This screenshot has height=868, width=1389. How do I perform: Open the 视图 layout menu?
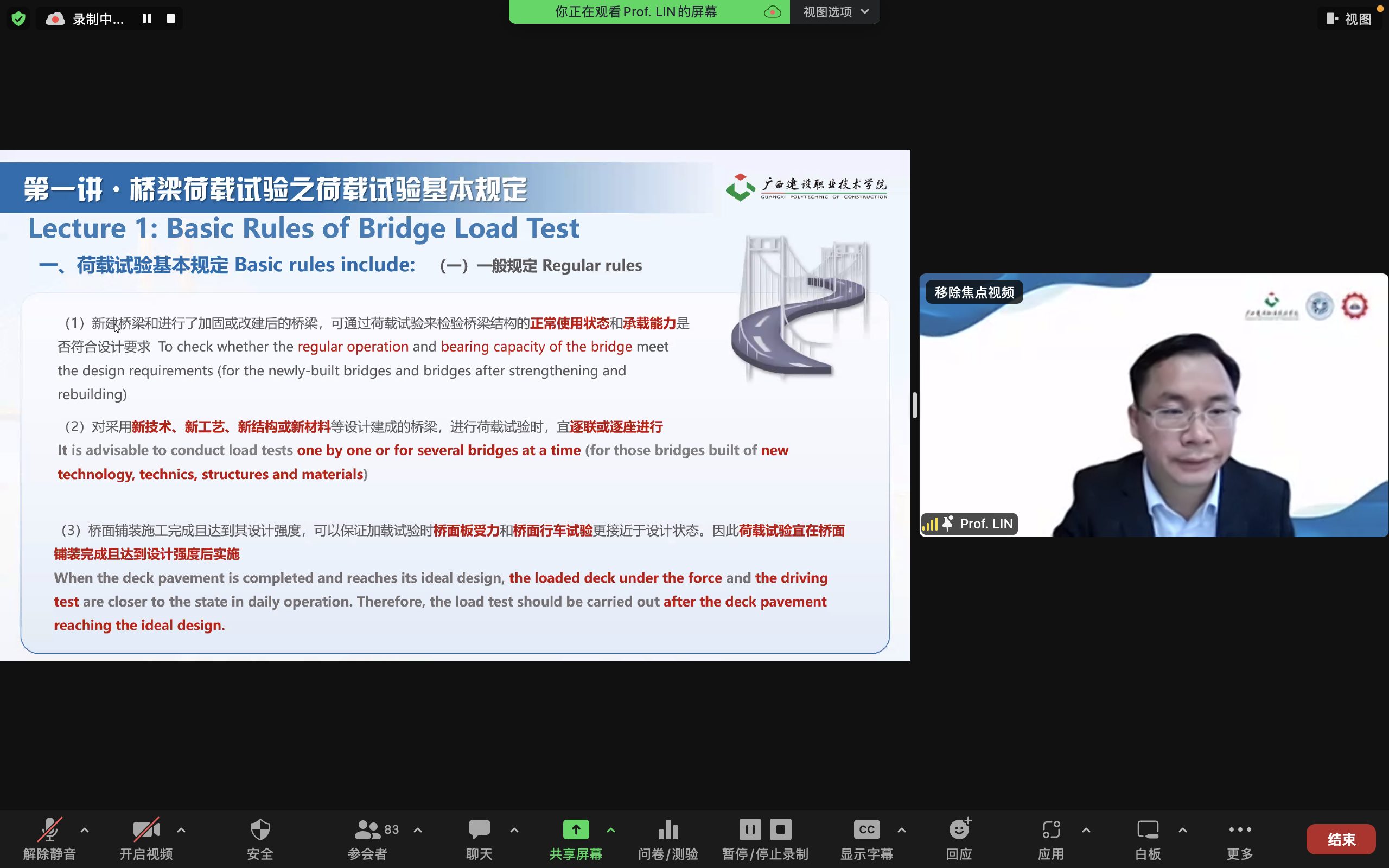coord(1349,19)
